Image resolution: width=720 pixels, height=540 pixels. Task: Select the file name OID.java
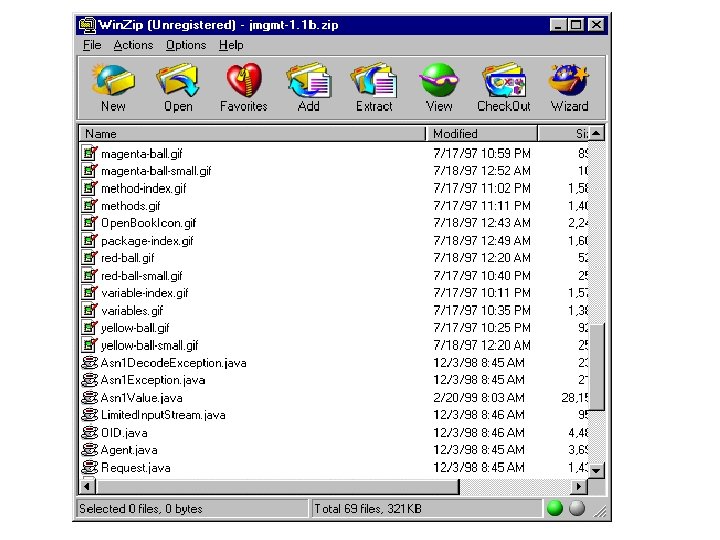pos(124,433)
